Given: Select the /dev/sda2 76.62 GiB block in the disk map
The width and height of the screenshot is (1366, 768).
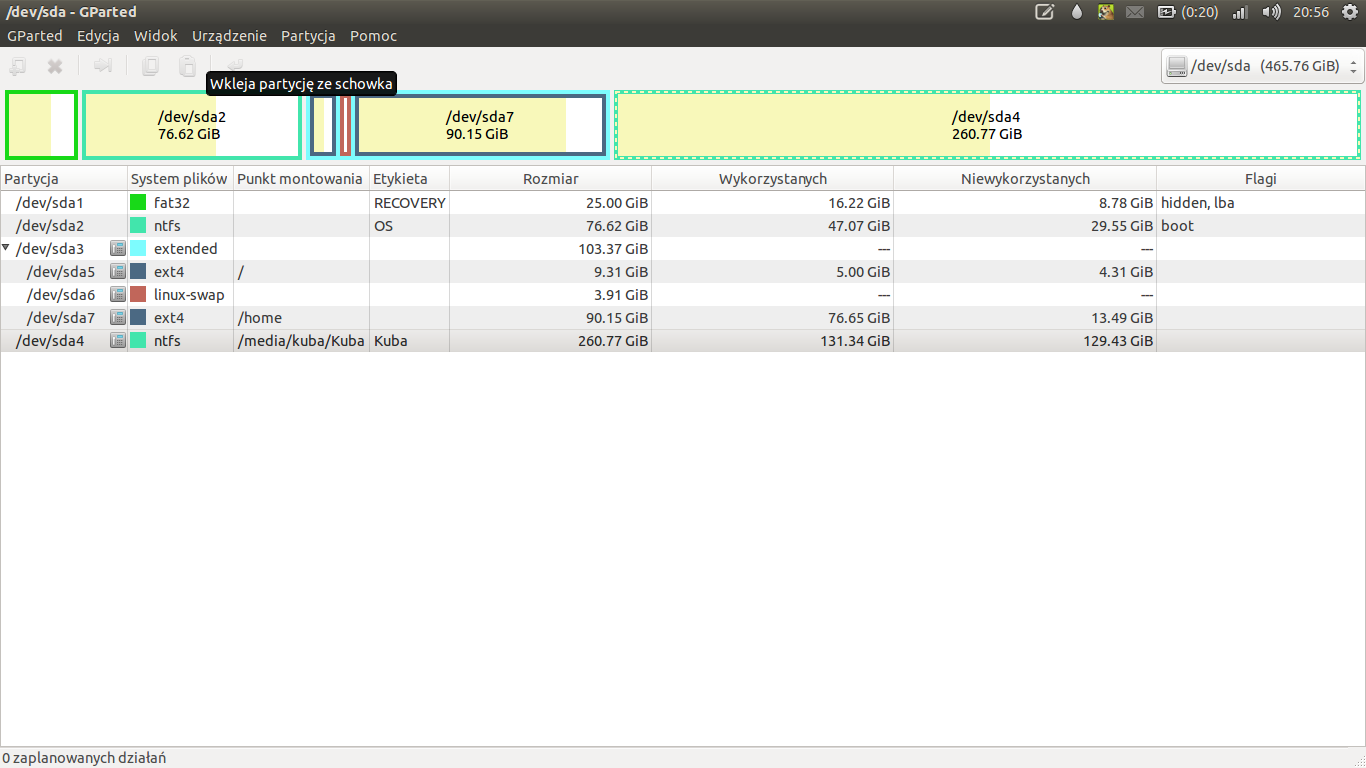Looking at the screenshot, I should click(192, 124).
